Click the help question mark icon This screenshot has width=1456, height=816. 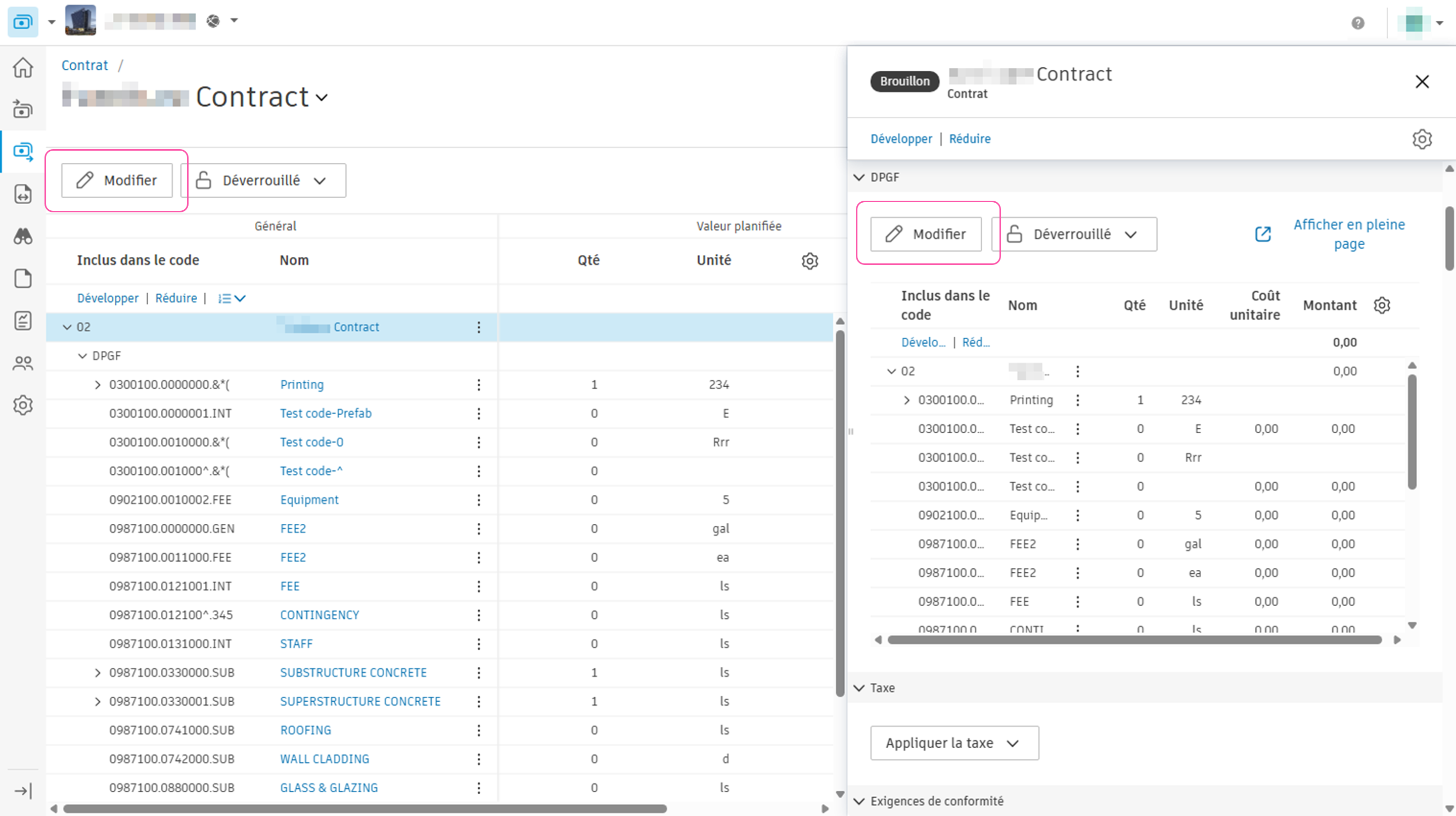point(1357,23)
